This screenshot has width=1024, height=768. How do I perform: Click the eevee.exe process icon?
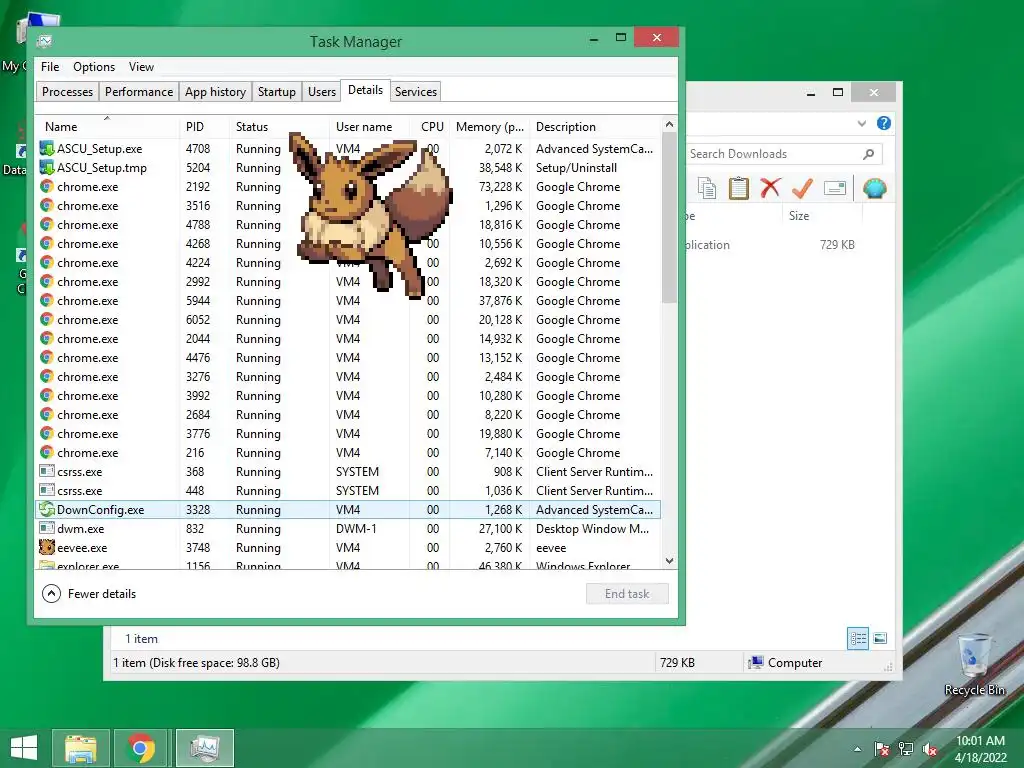pos(47,547)
